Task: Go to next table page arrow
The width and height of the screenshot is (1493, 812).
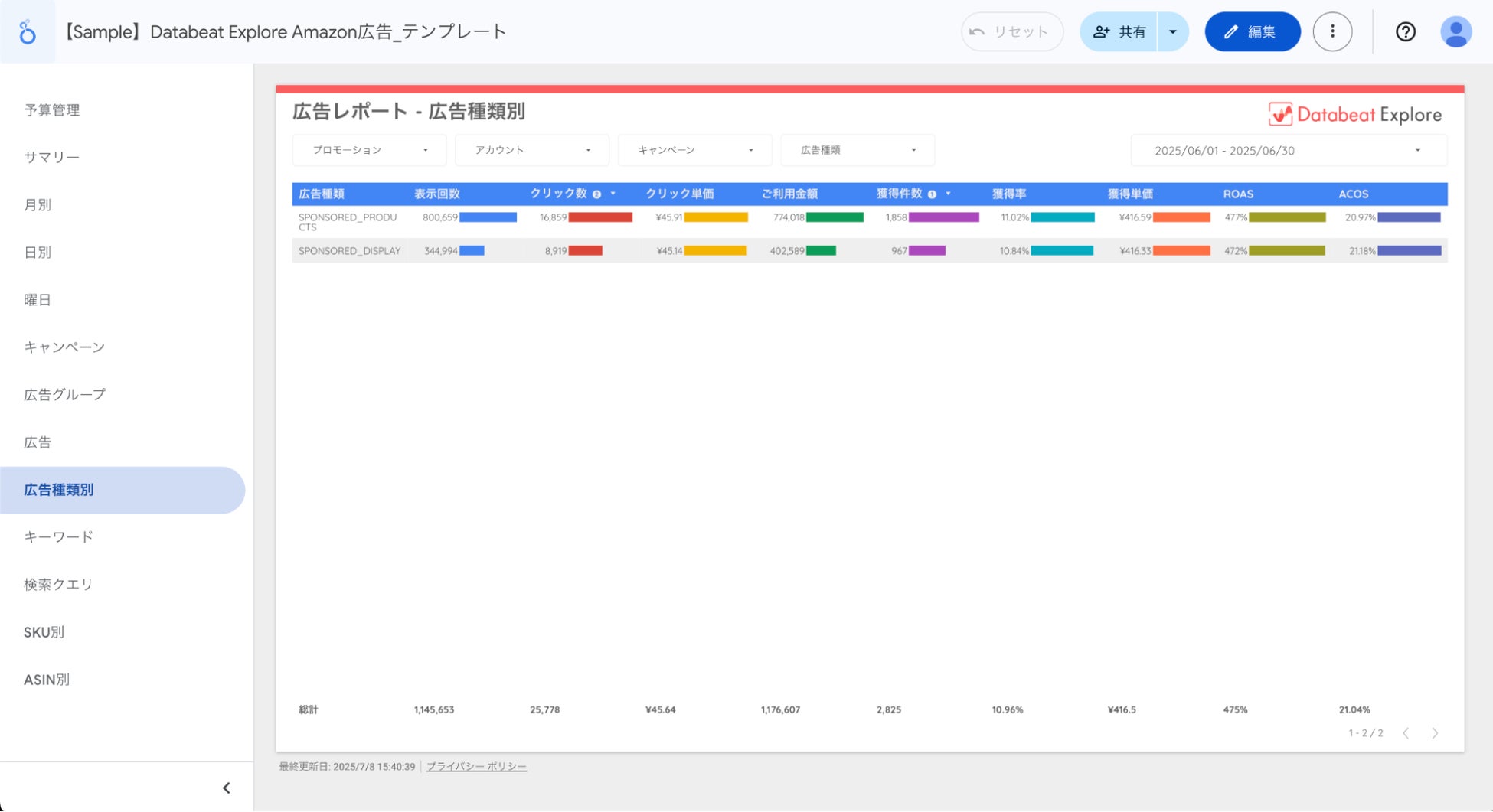Action: pyautogui.click(x=1435, y=733)
